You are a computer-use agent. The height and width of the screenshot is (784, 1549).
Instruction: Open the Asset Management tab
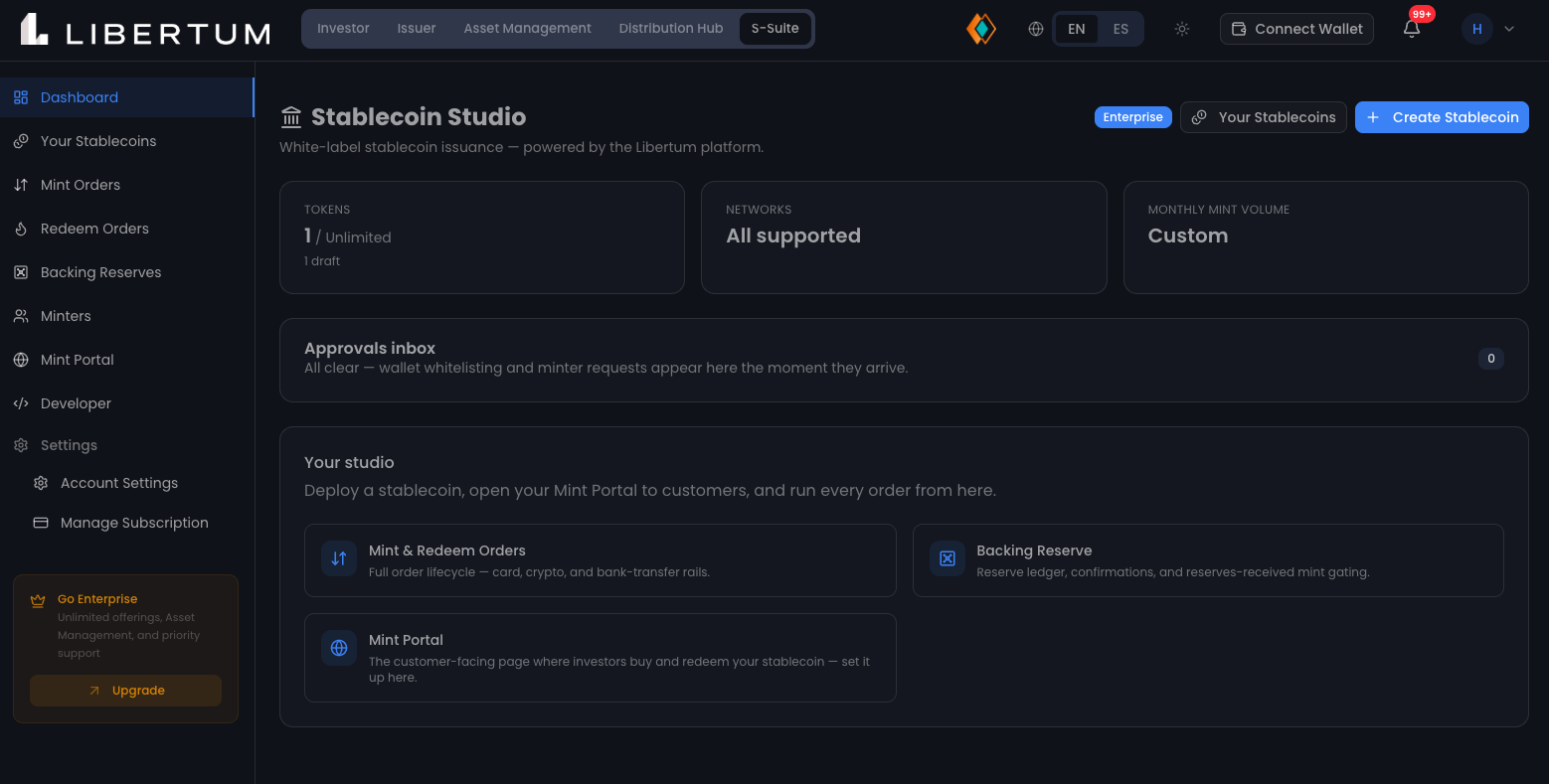tap(528, 29)
